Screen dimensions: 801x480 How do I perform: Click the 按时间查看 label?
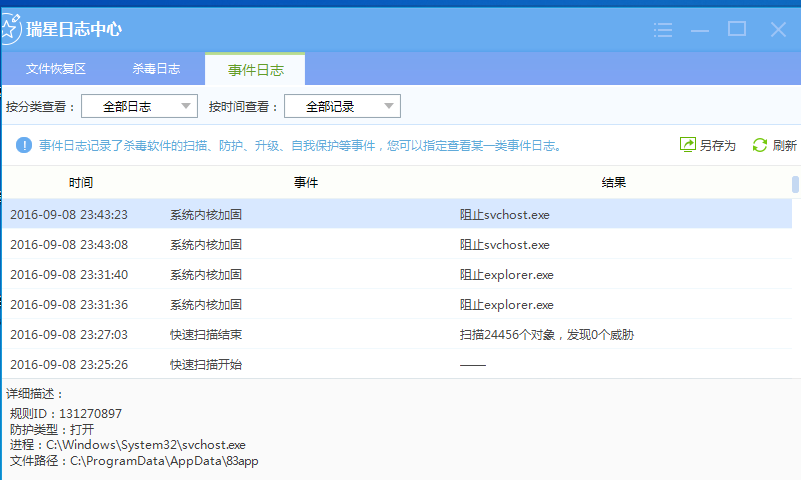click(243, 107)
